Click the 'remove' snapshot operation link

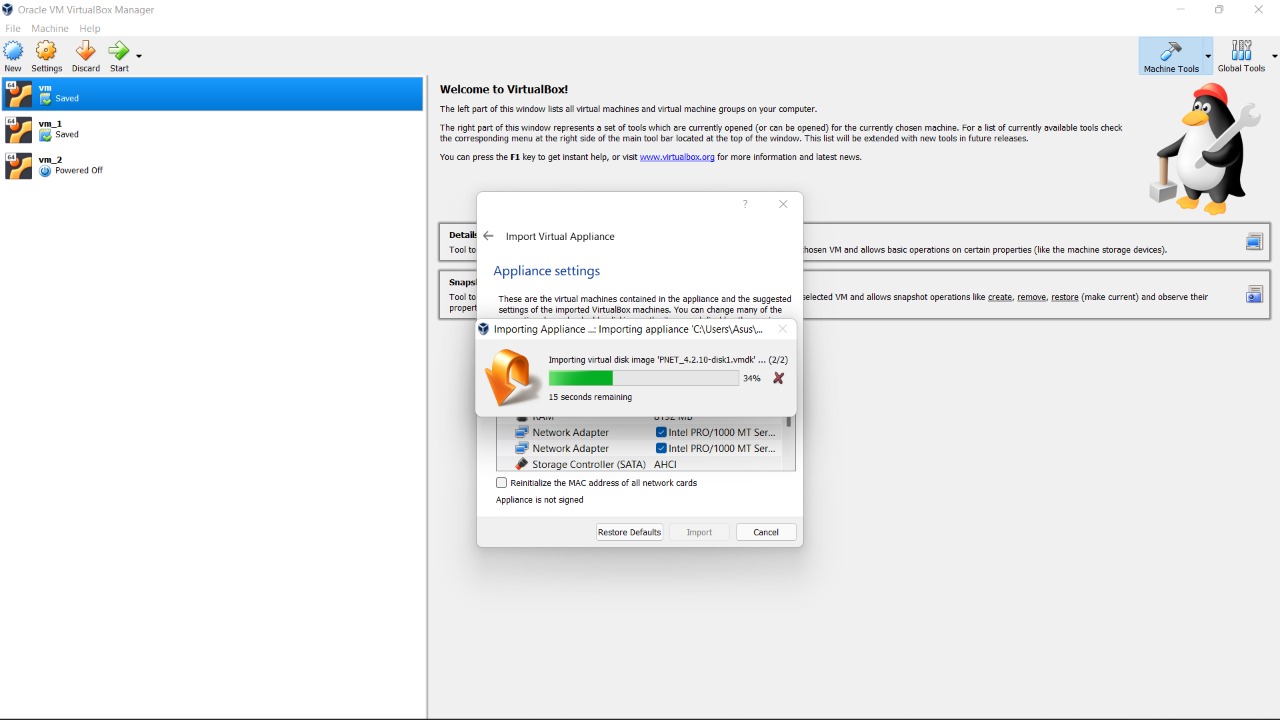1031,297
